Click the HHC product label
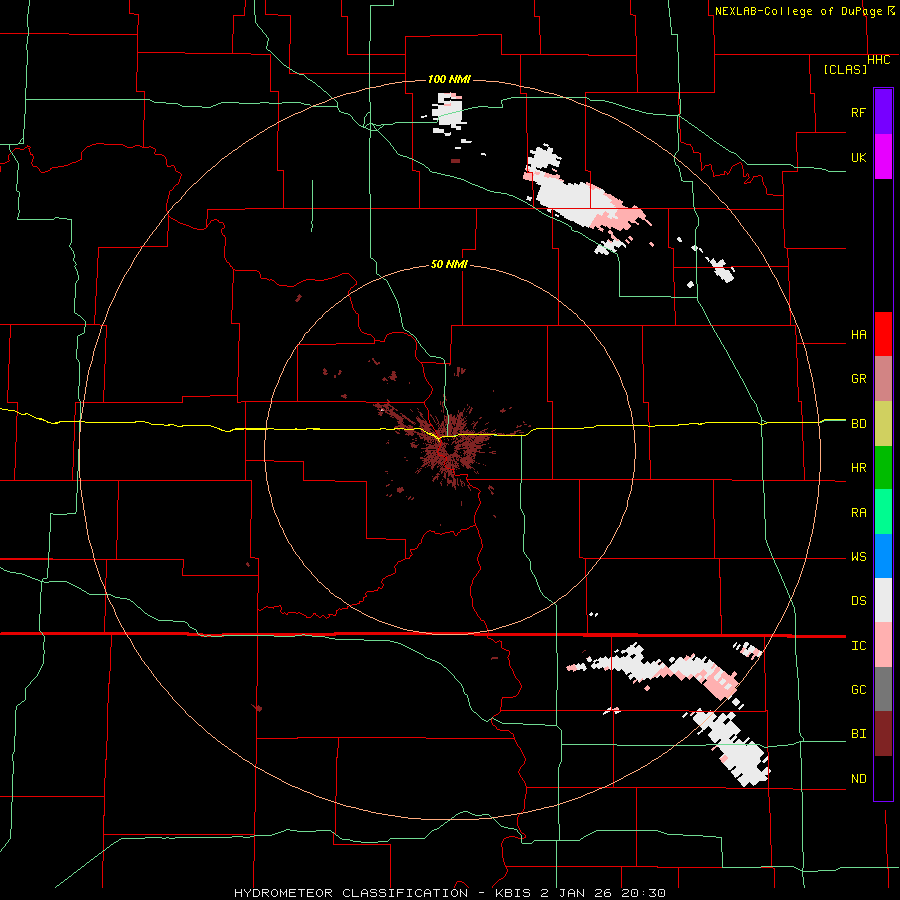900x900 pixels. tap(878, 60)
